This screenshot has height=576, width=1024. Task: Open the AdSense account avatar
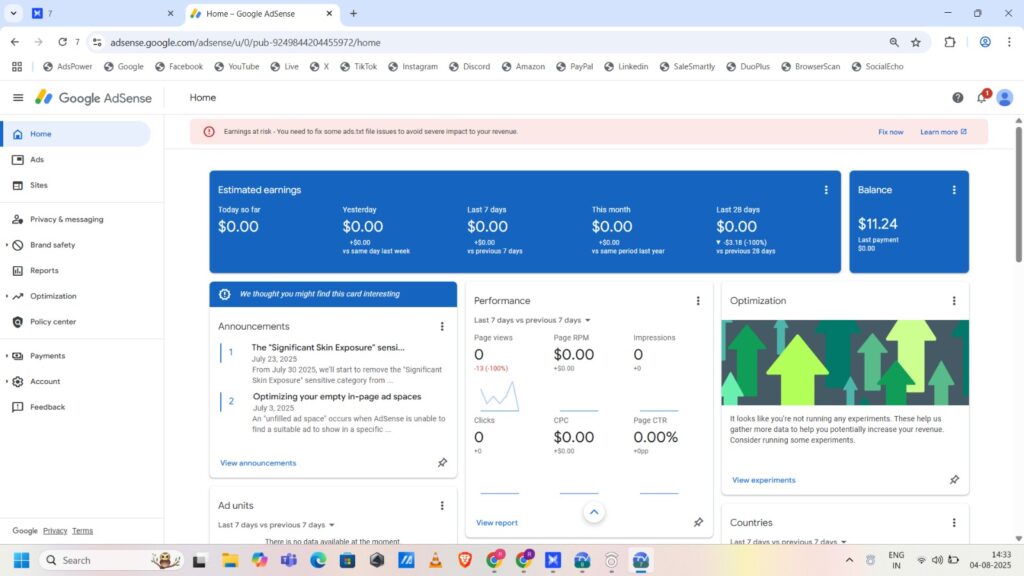tap(1004, 97)
